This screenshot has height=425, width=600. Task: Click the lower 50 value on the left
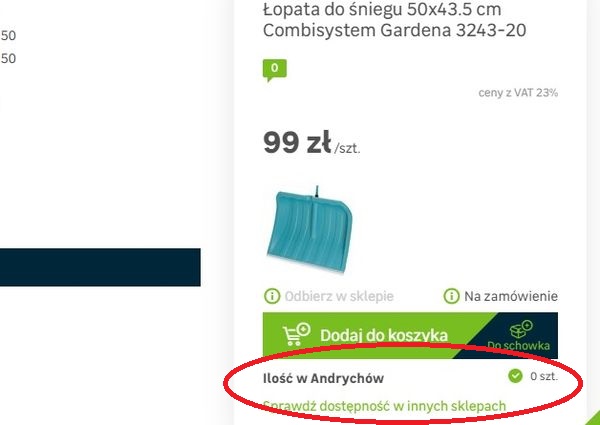click(x=8, y=59)
